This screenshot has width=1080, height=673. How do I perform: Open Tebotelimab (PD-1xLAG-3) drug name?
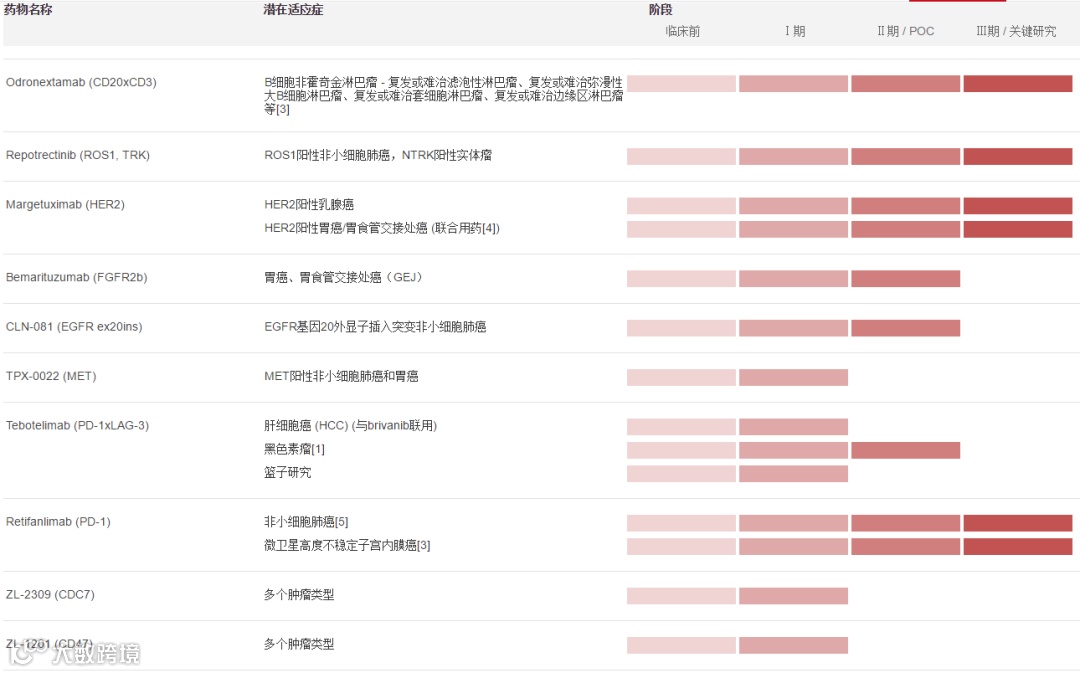(x=77, y=426)
